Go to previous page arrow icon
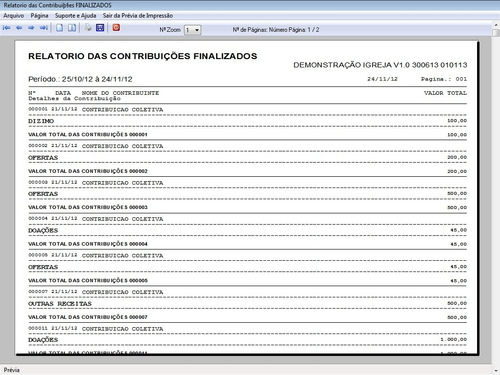 [19, 28]
